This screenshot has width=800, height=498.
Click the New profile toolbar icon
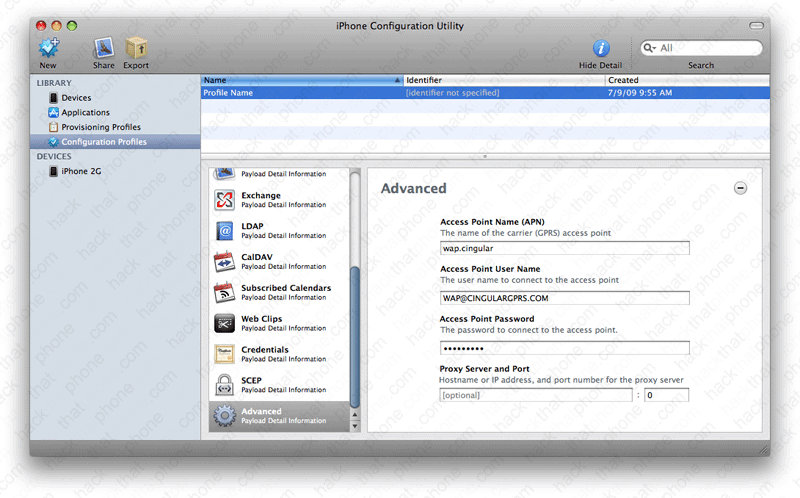(48, 47)
